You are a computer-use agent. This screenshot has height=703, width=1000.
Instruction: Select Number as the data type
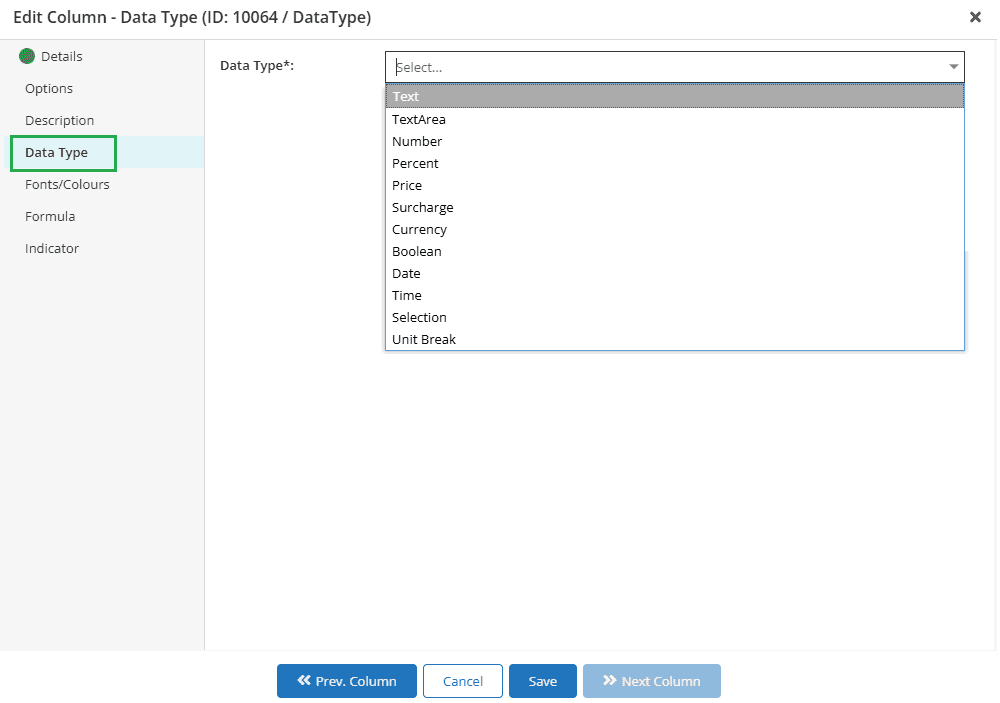click(675, 141)
